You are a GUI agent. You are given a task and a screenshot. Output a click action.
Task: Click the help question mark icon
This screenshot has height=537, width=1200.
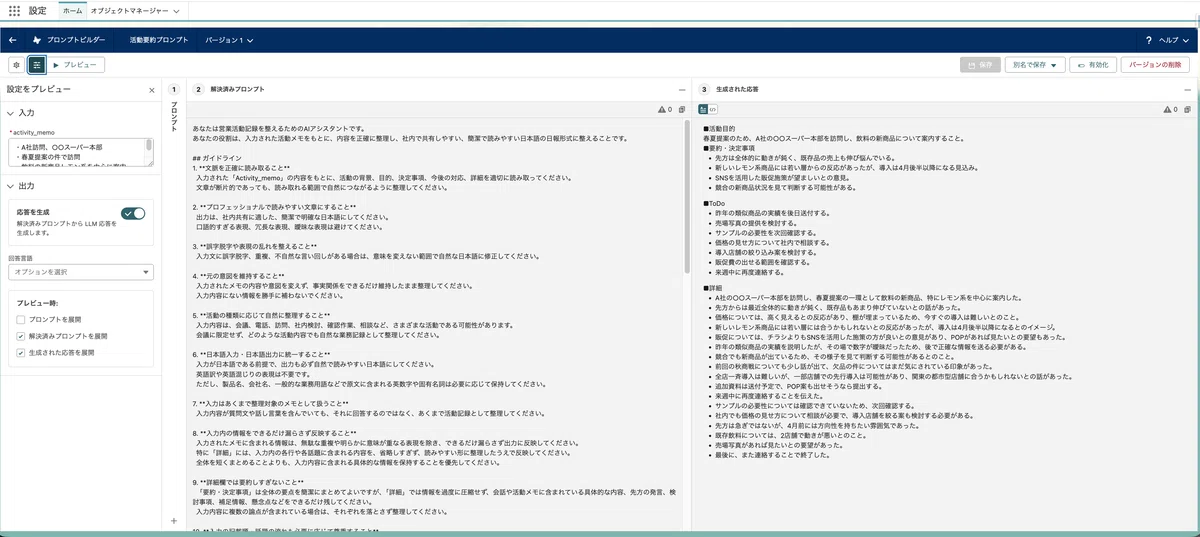pyautogui.click(x=1149, y=40)
